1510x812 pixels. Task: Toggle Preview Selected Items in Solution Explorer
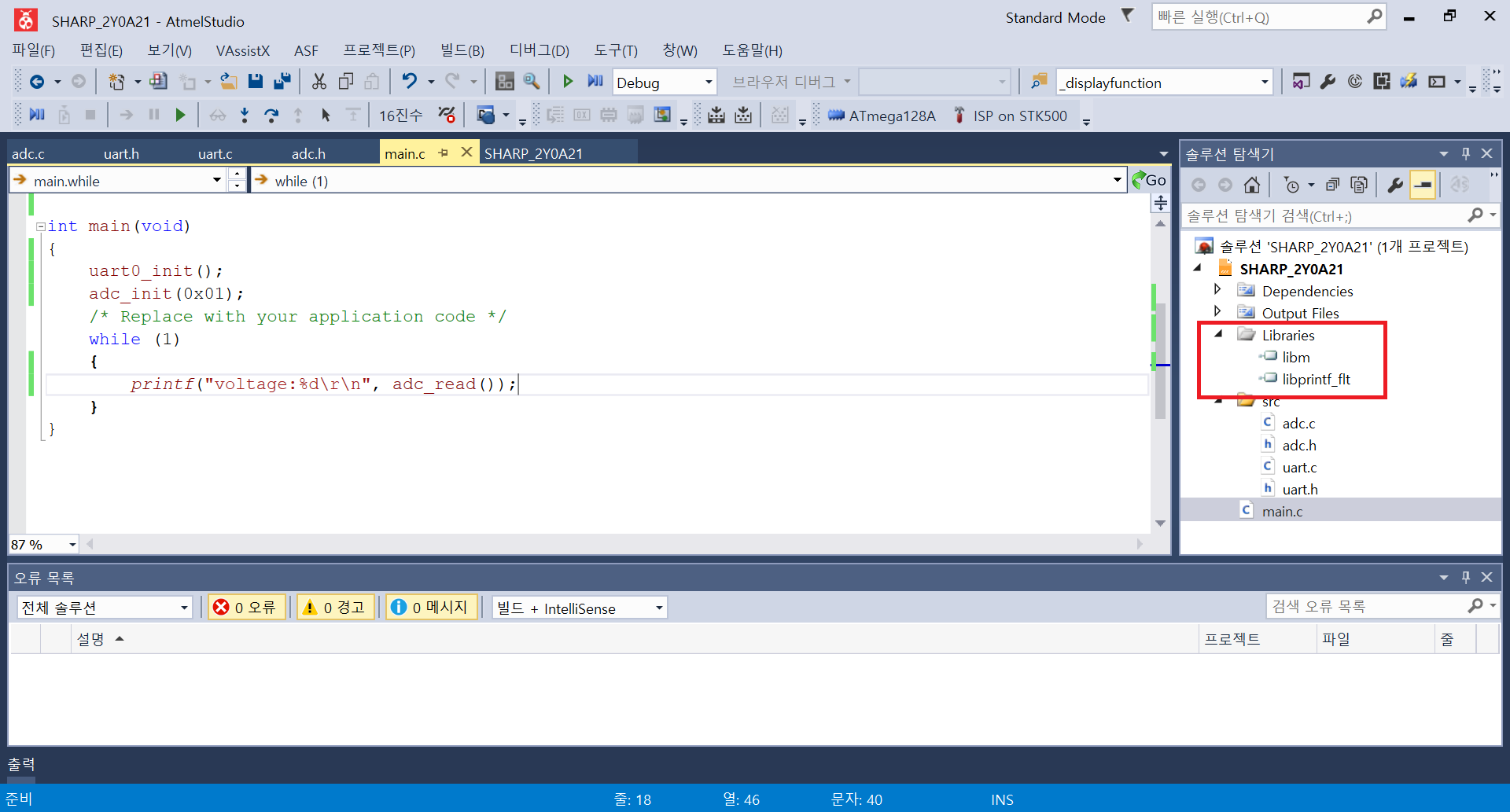1423,186
